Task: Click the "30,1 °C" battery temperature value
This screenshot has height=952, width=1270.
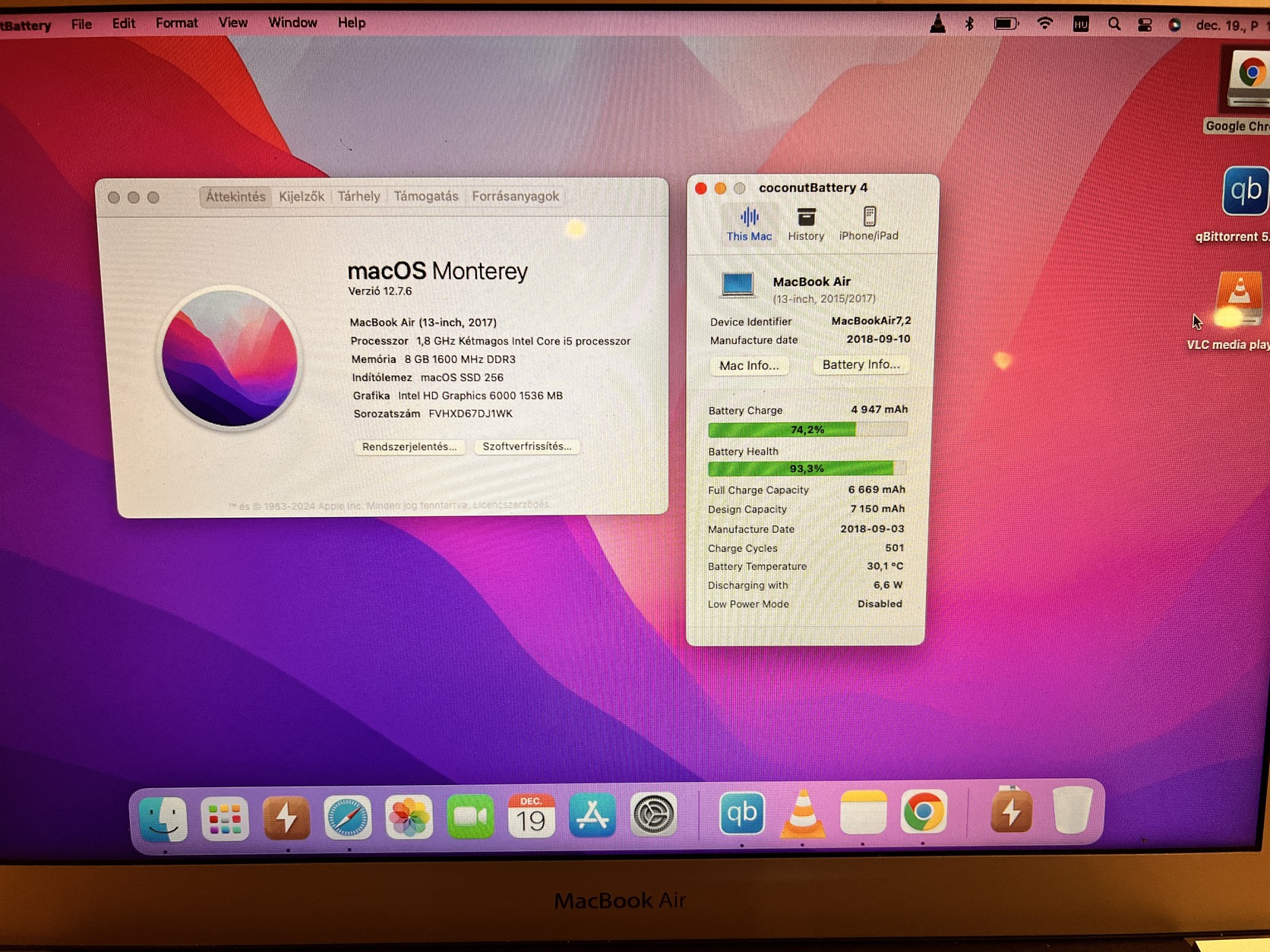Action: point(885,566)
